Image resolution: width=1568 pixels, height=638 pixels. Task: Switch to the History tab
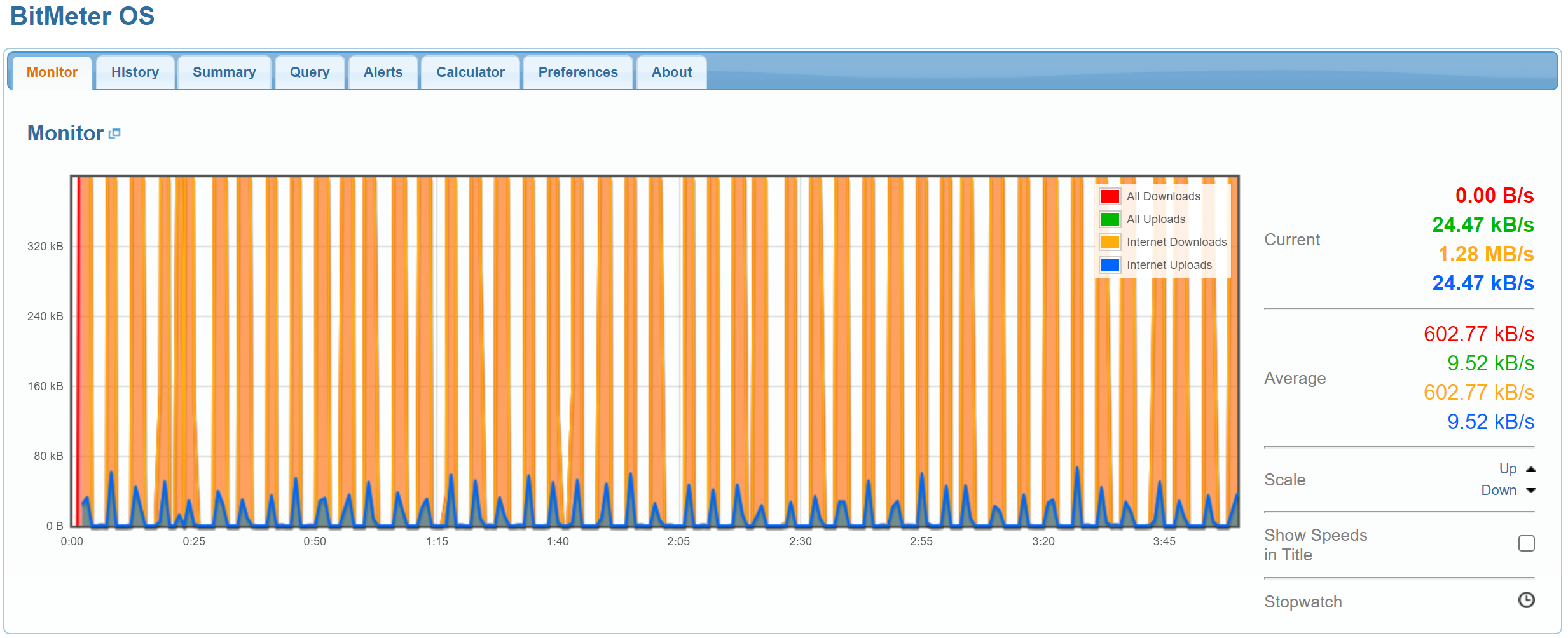135,72
